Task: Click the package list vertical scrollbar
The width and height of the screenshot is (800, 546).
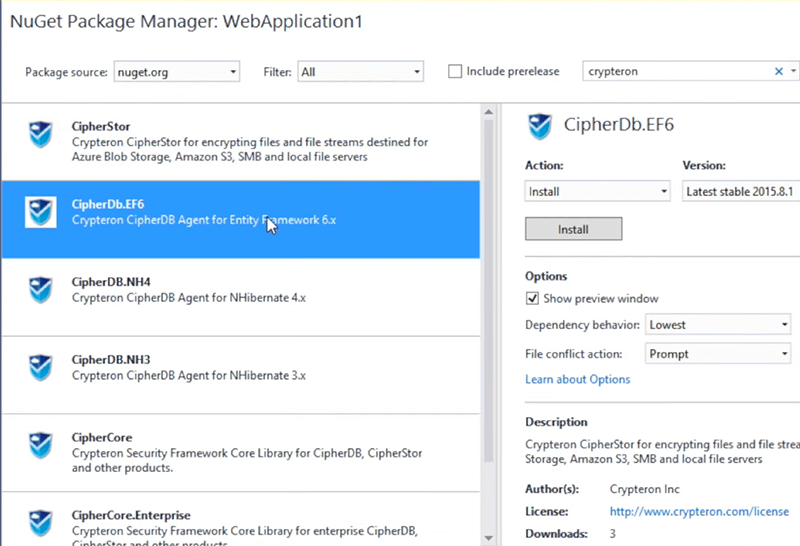Action: pos(488,300)
